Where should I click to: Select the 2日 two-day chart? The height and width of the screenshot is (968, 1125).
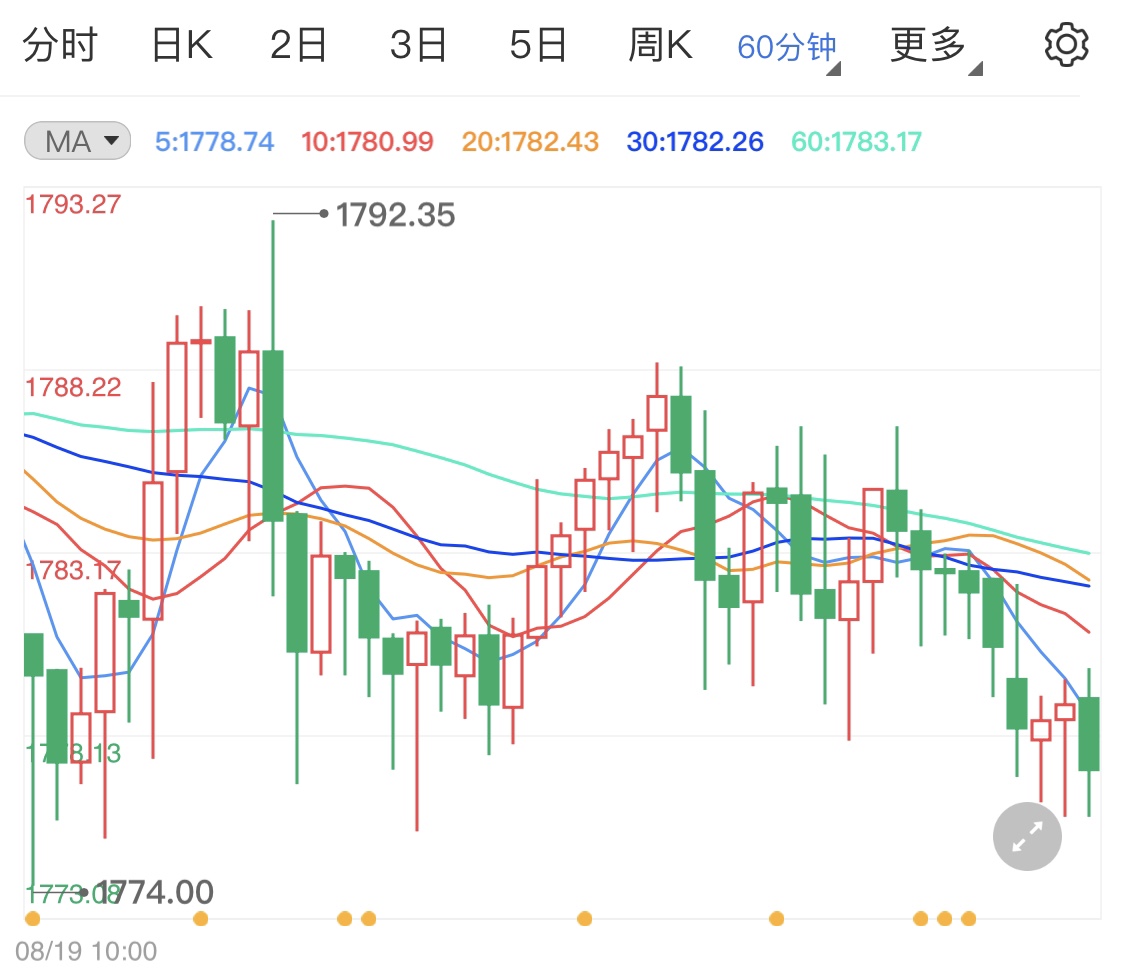[298, 42]
